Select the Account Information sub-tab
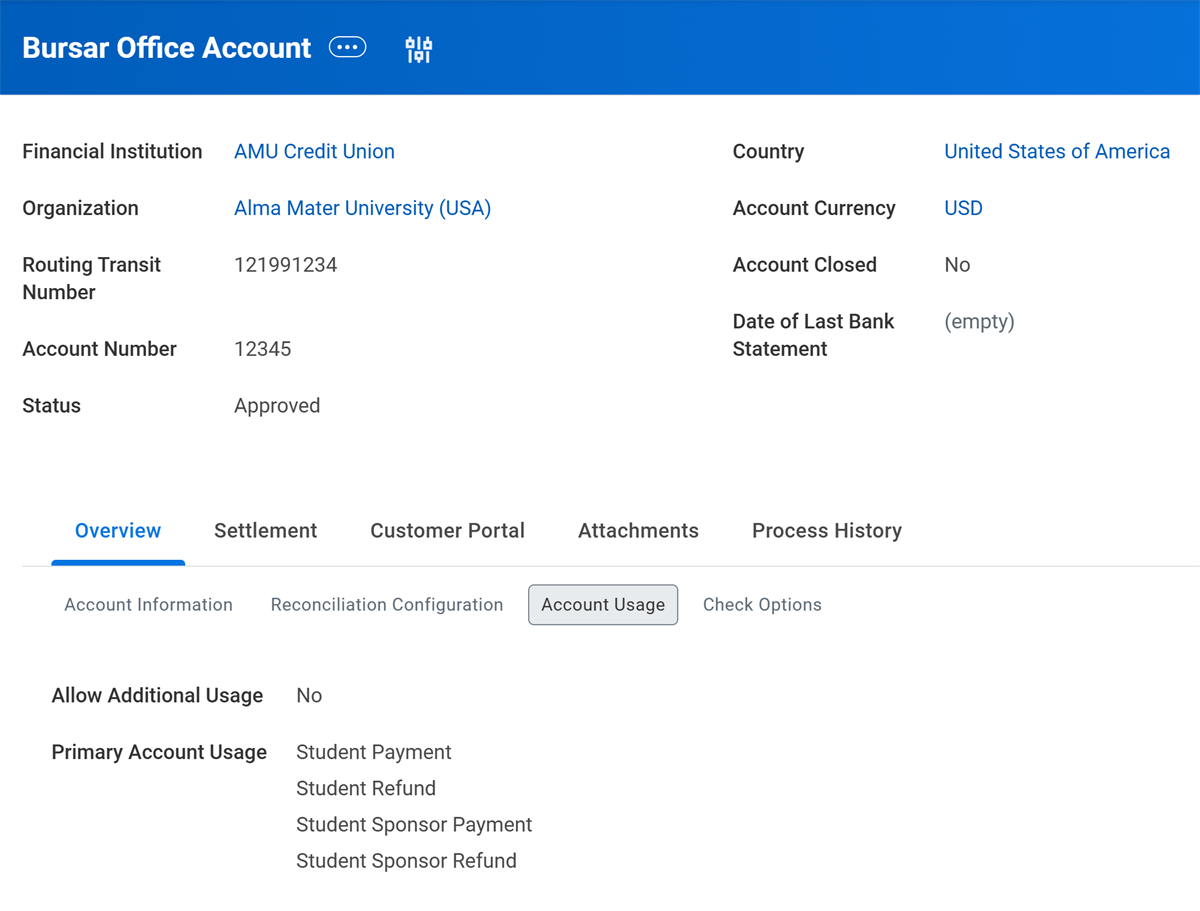 (148, 605)
